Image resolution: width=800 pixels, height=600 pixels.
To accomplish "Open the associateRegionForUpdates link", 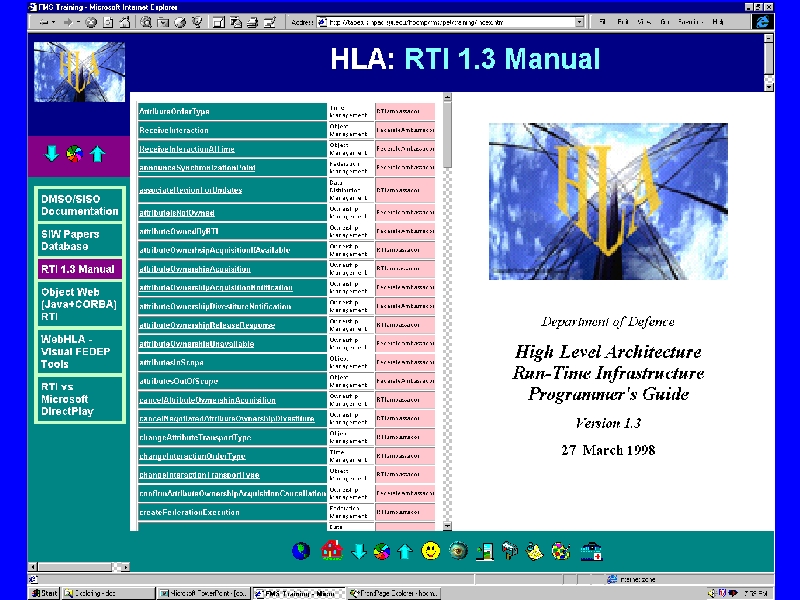I will pos(190,190).
